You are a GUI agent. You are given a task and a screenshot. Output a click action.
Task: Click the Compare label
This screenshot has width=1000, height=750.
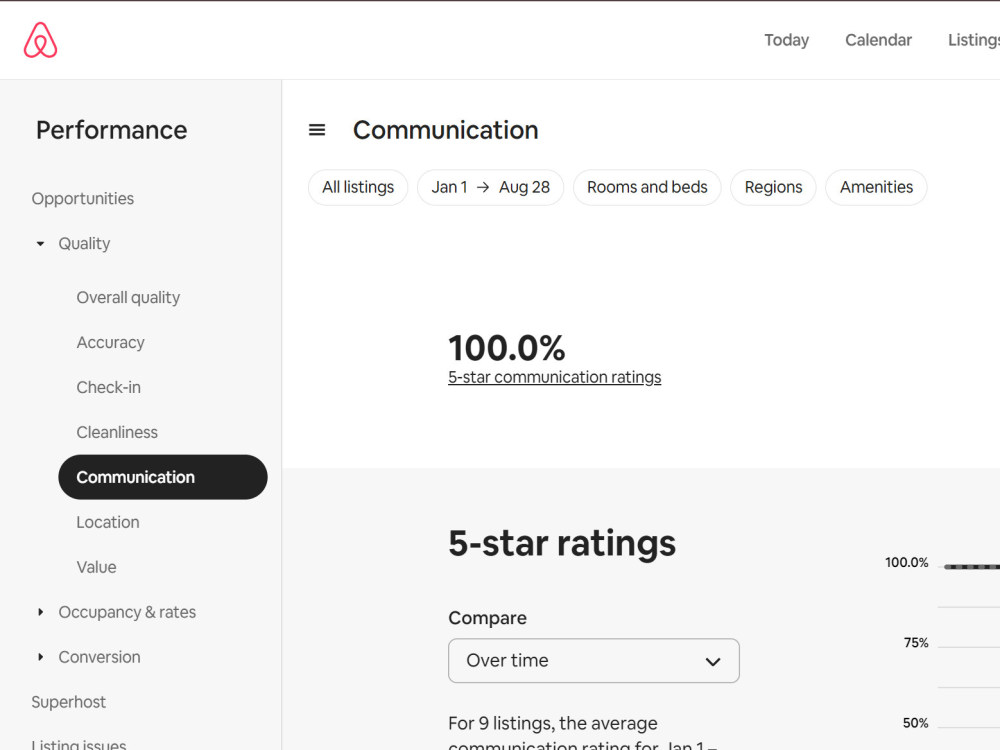[x=487, y=618]
